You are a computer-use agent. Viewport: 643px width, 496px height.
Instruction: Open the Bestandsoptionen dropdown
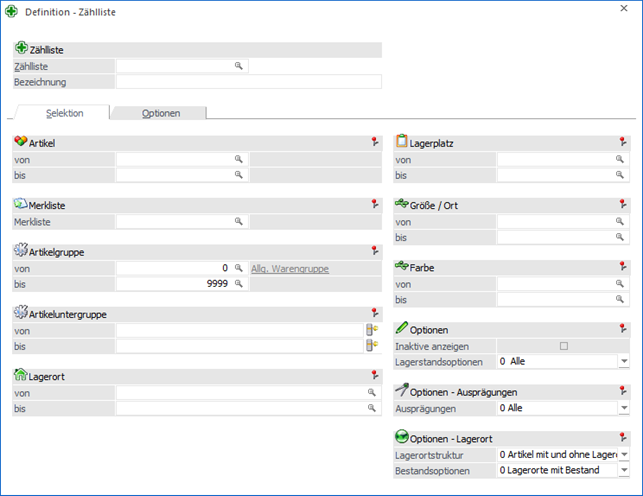coord(623,471)
